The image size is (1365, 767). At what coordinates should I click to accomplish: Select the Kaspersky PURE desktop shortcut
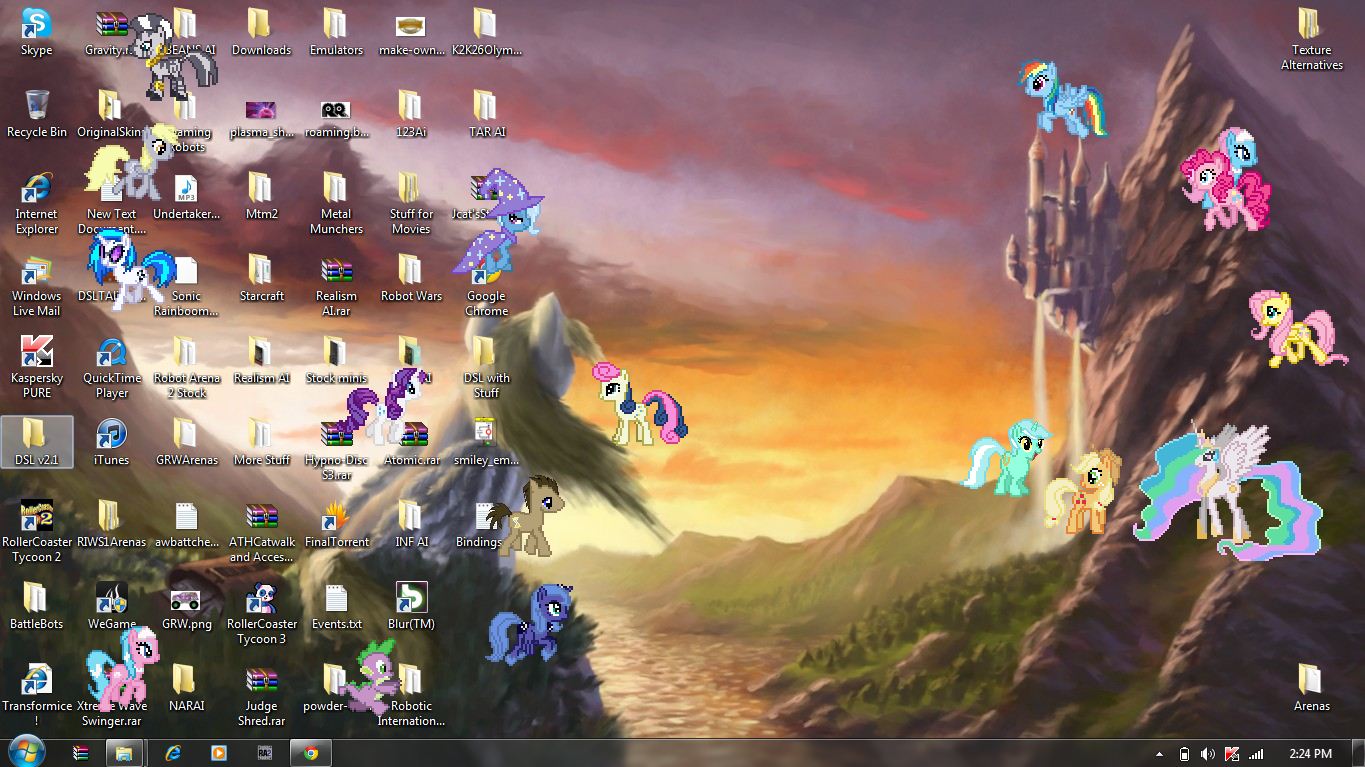tap(37, 367)
